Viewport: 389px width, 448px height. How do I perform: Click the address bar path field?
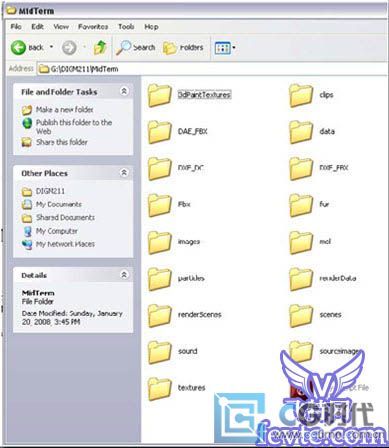point(212,69)
